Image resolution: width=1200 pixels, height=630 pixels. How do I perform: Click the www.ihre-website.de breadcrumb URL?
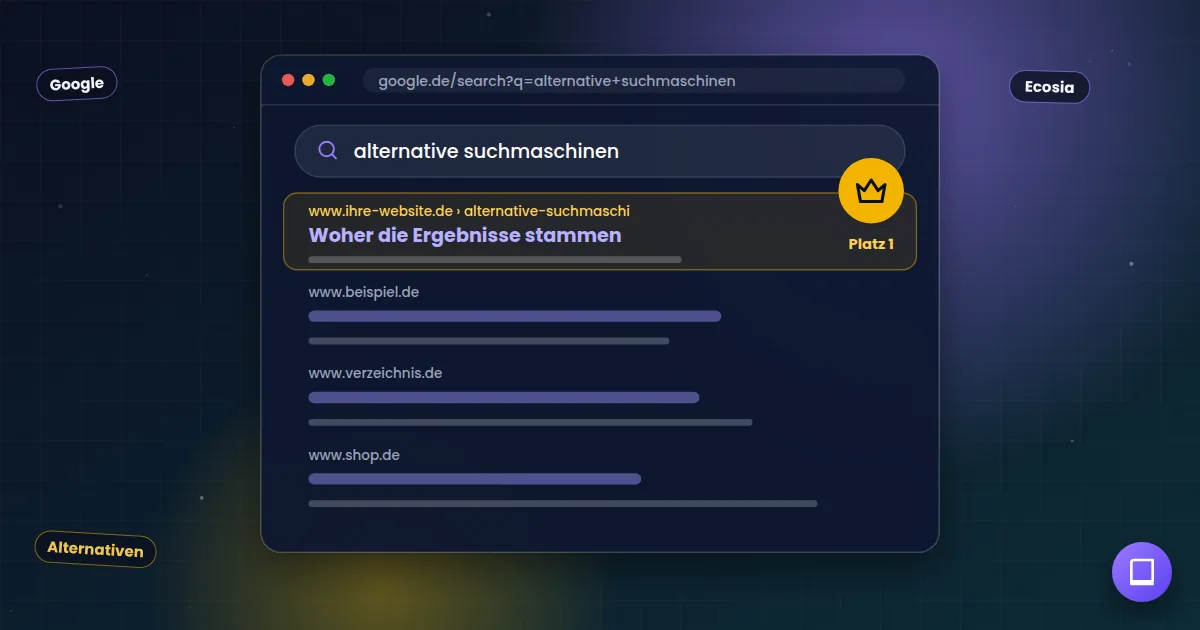(469, 211)
